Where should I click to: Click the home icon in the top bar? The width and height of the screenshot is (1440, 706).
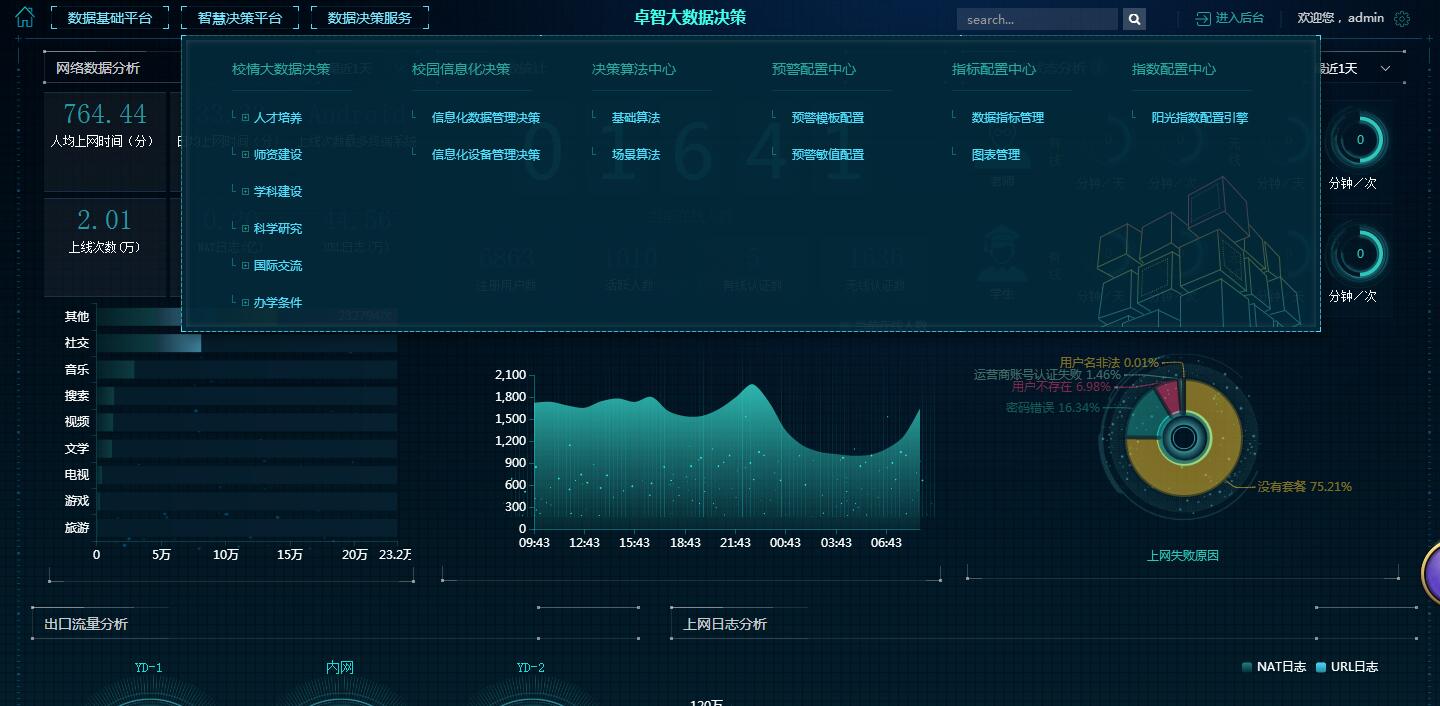[24, 17]
